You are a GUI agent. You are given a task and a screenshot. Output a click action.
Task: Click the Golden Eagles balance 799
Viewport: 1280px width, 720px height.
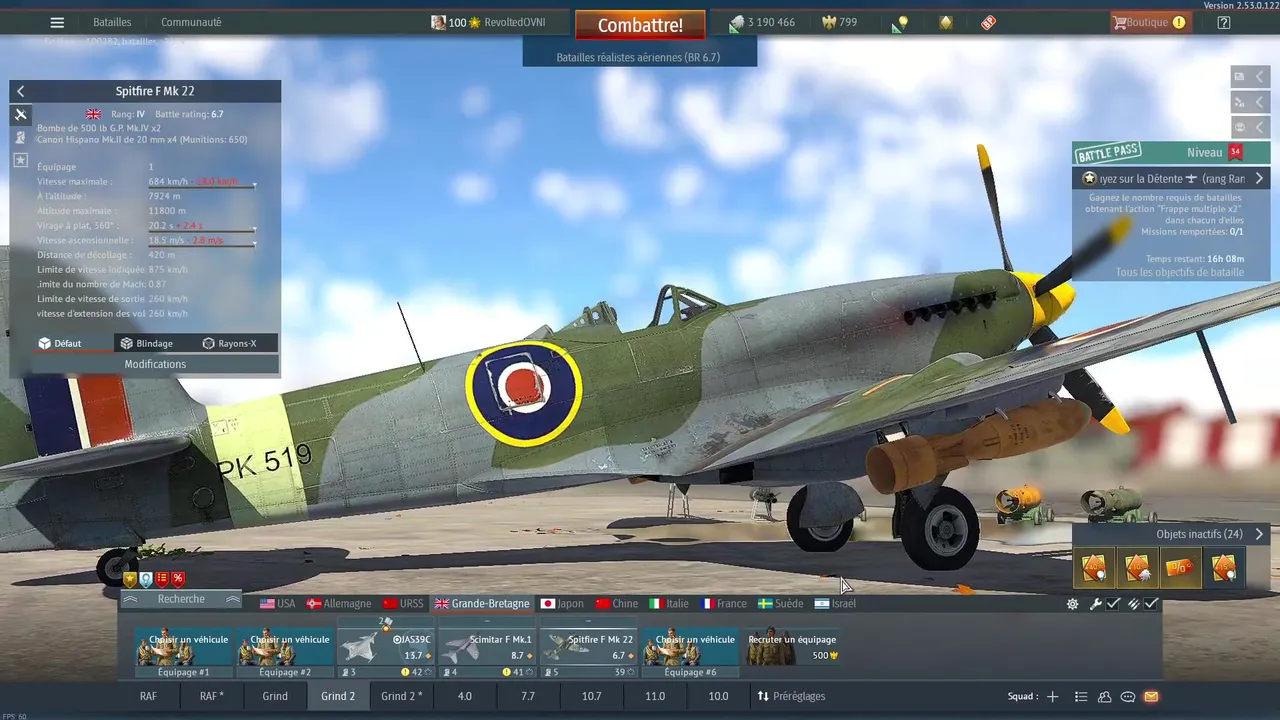[839, 22]
